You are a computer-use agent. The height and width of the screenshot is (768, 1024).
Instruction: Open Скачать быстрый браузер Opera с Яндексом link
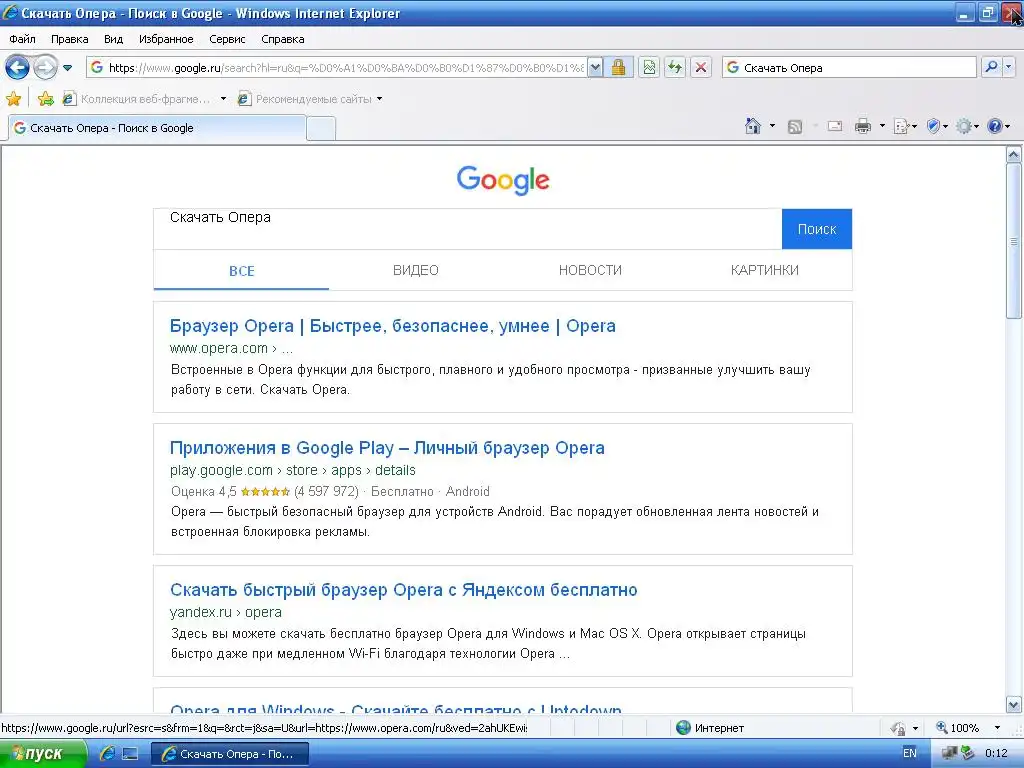click(x=404, y=590)
